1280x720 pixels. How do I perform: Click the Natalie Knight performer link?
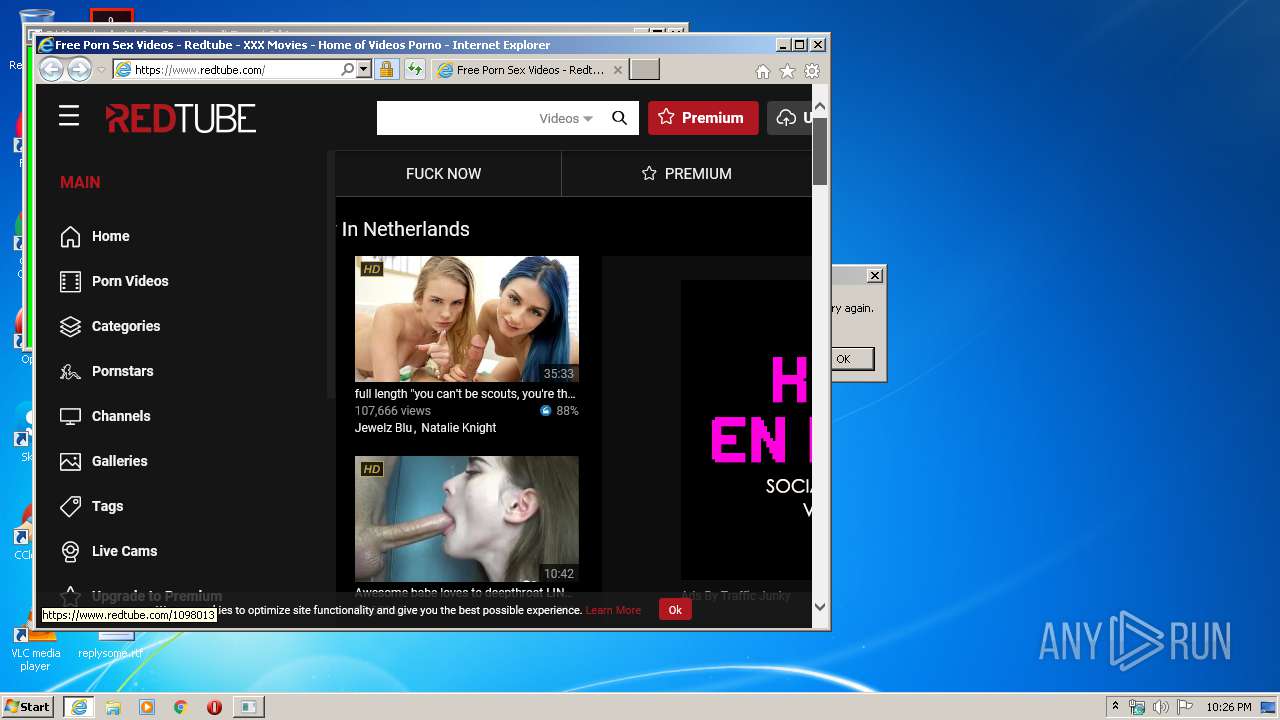coord(458,428)
